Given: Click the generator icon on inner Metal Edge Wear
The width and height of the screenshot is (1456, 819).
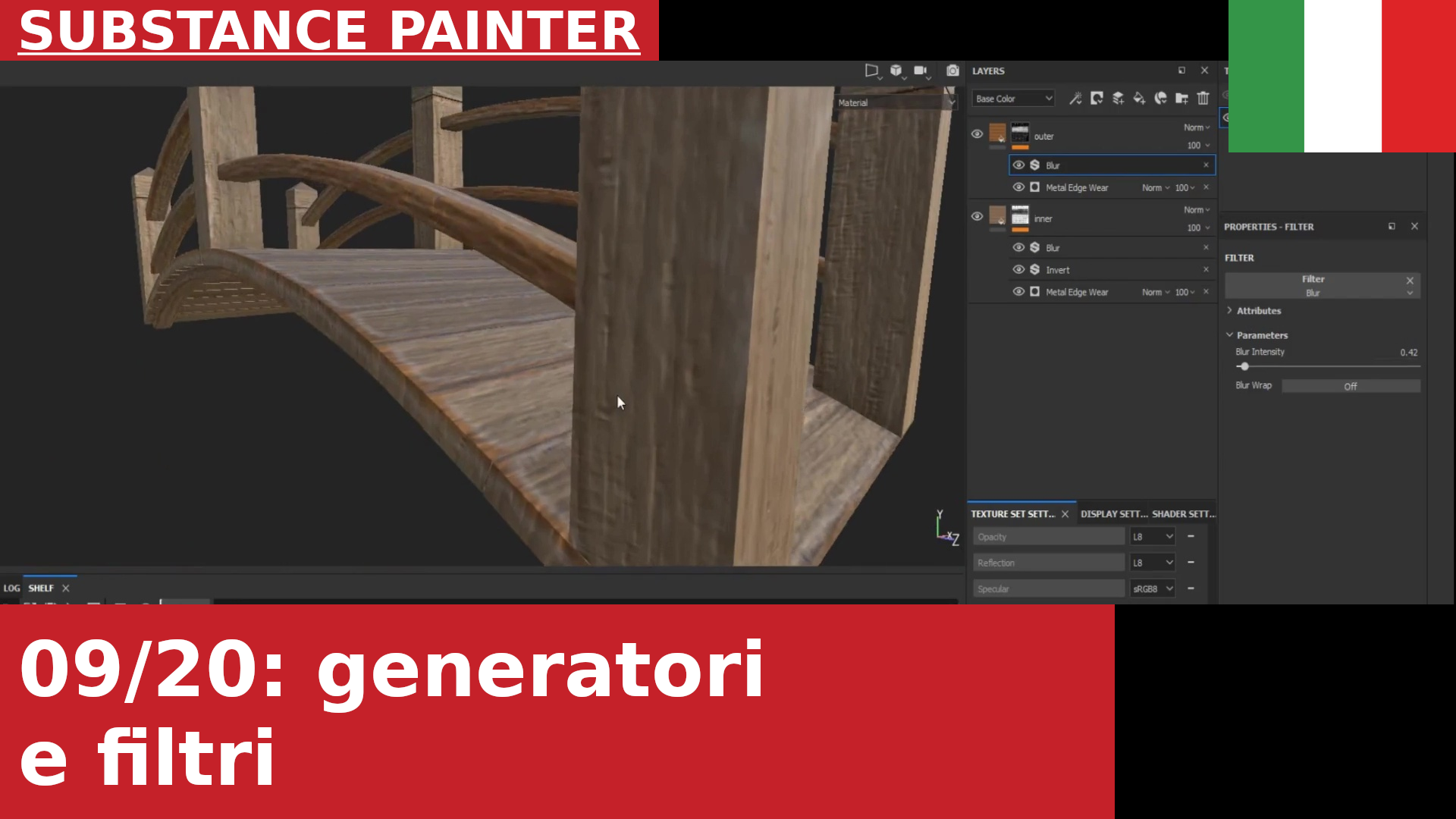Looking at the screenshot, I should pyautogui.click(x=1034, y=292).
